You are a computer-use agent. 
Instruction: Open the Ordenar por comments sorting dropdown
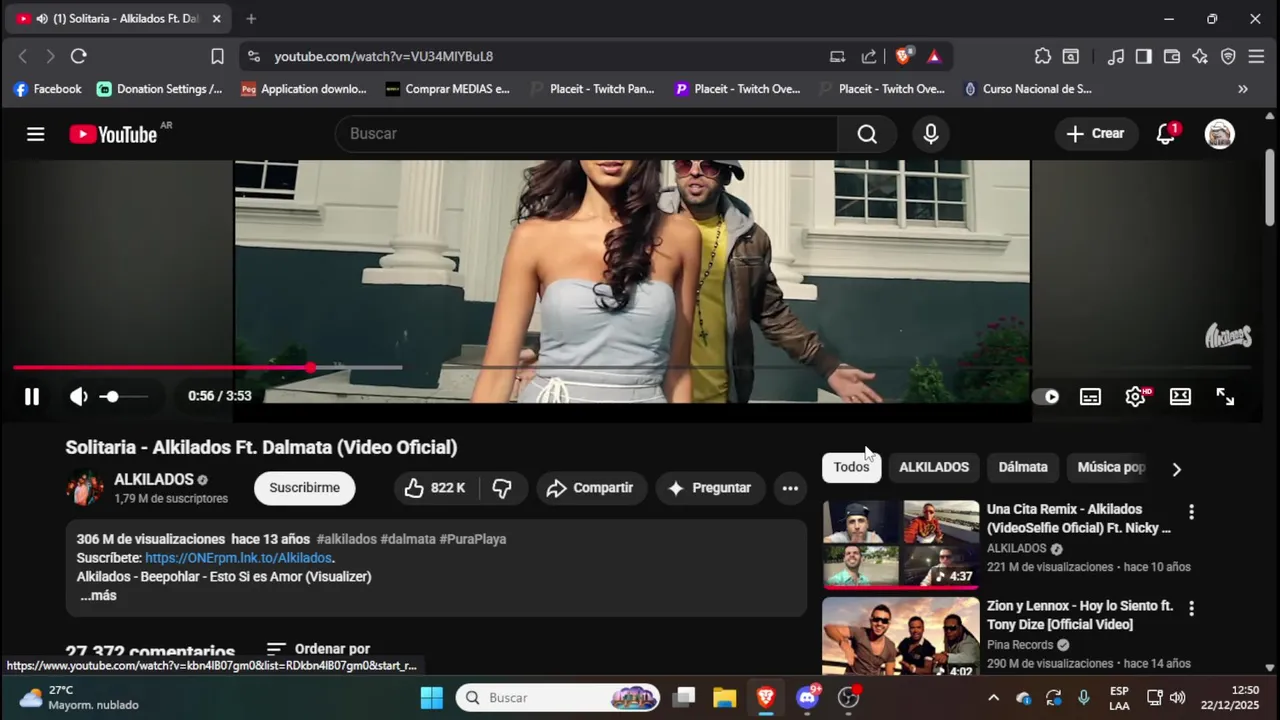(x=318, y=649)
